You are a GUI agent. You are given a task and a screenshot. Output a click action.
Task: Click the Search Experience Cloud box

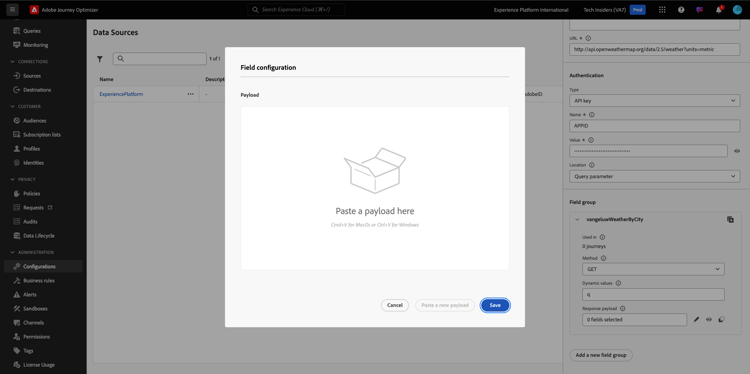(x=297, y=10)
